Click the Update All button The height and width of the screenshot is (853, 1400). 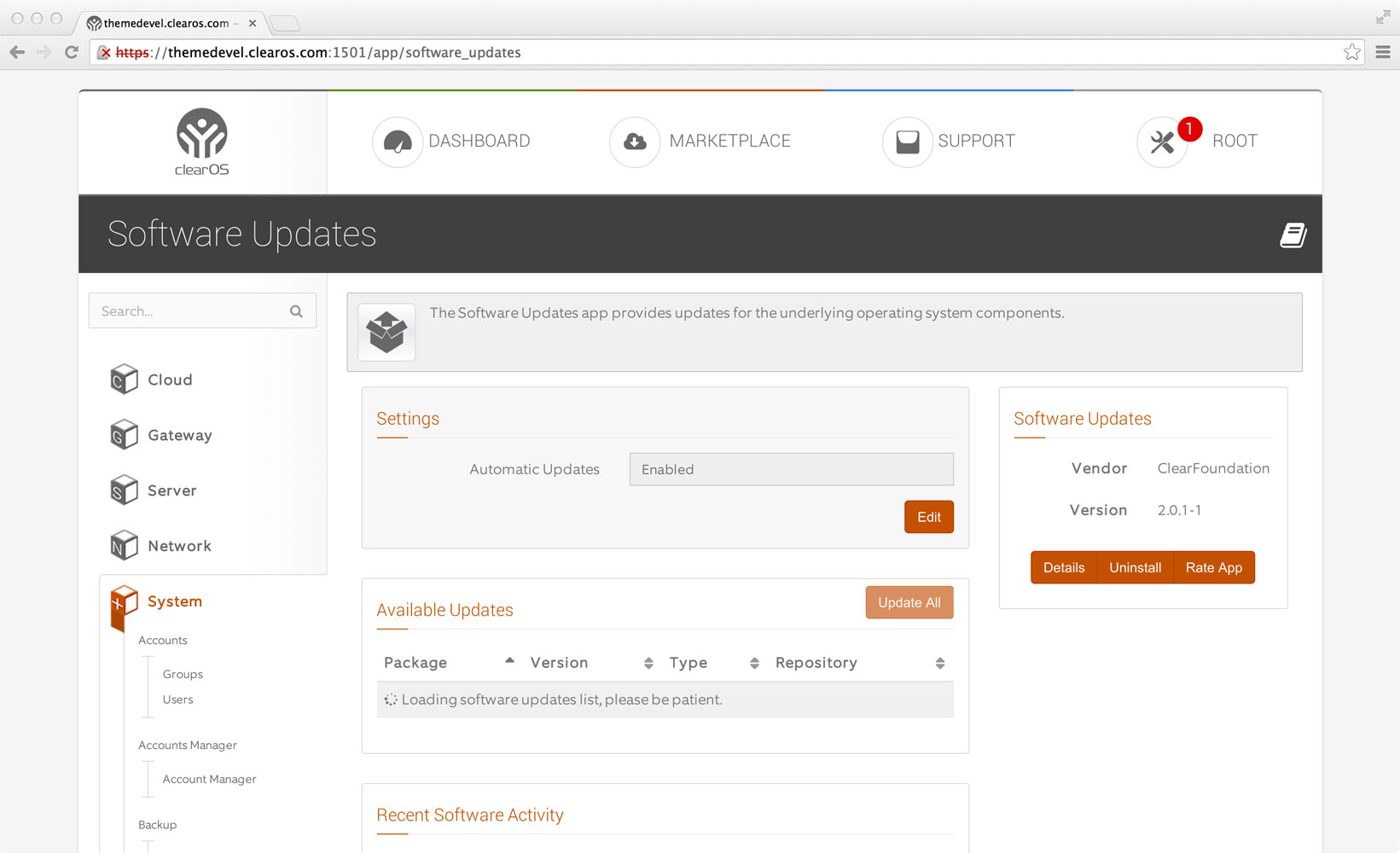tap(909, 602)
